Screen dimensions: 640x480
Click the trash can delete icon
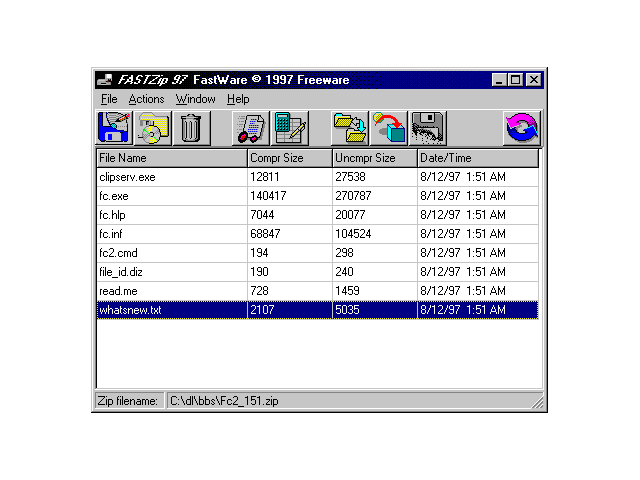pos(191,128)
